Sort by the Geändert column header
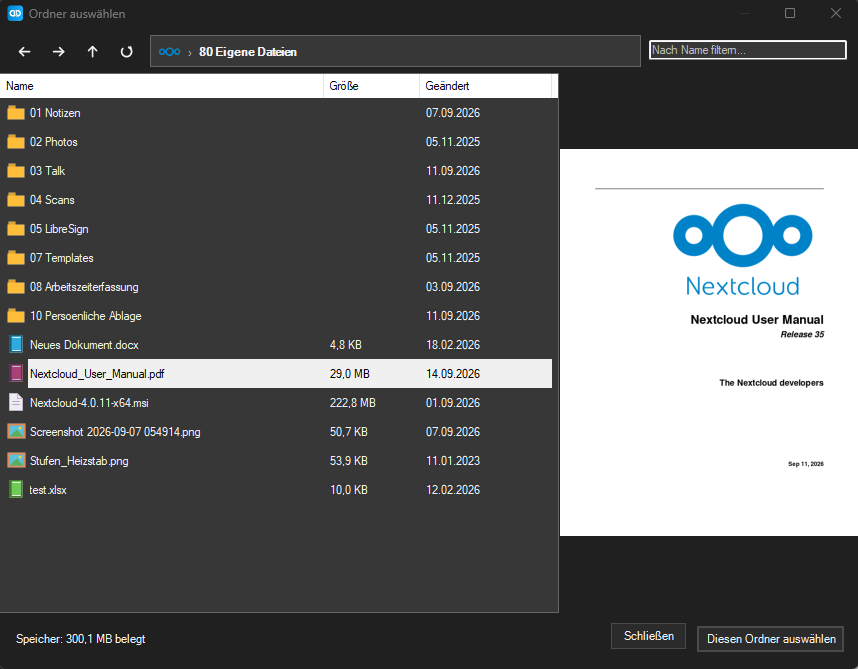The width and height of the screenshot is (858, 669). click(x=485, y=86)
